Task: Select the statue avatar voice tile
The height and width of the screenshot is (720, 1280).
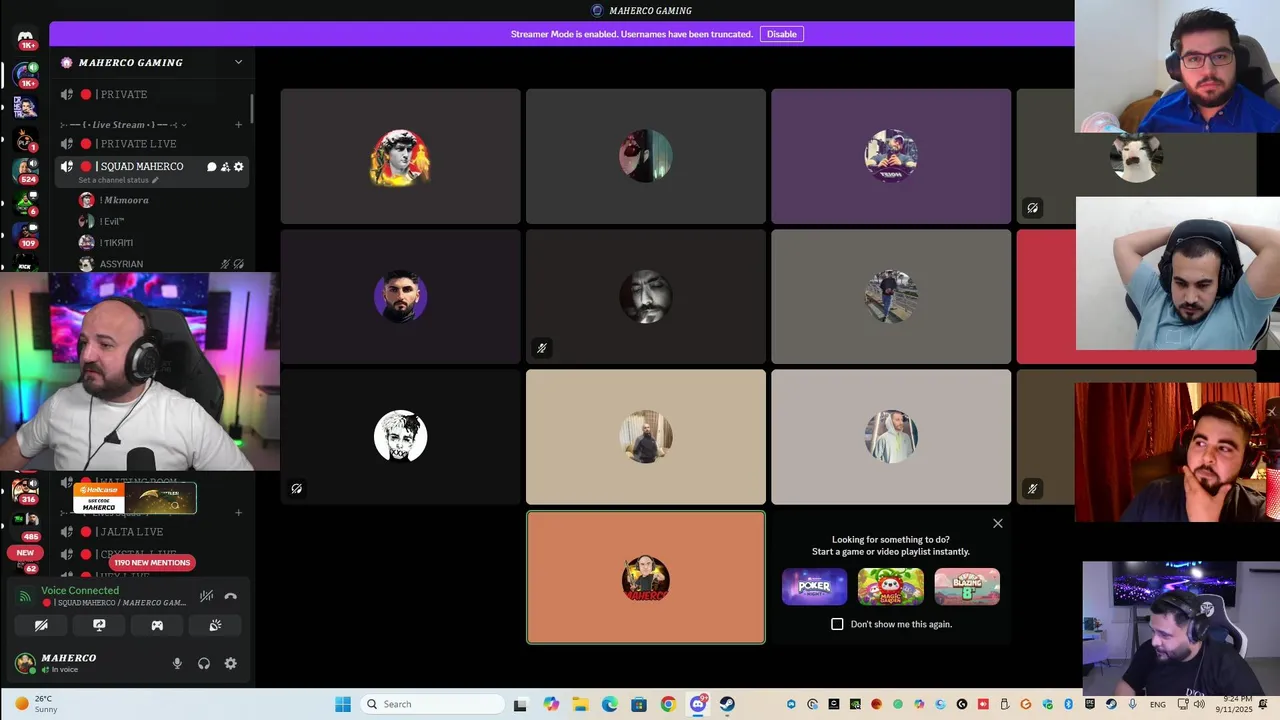Action: tap(400, 156)
